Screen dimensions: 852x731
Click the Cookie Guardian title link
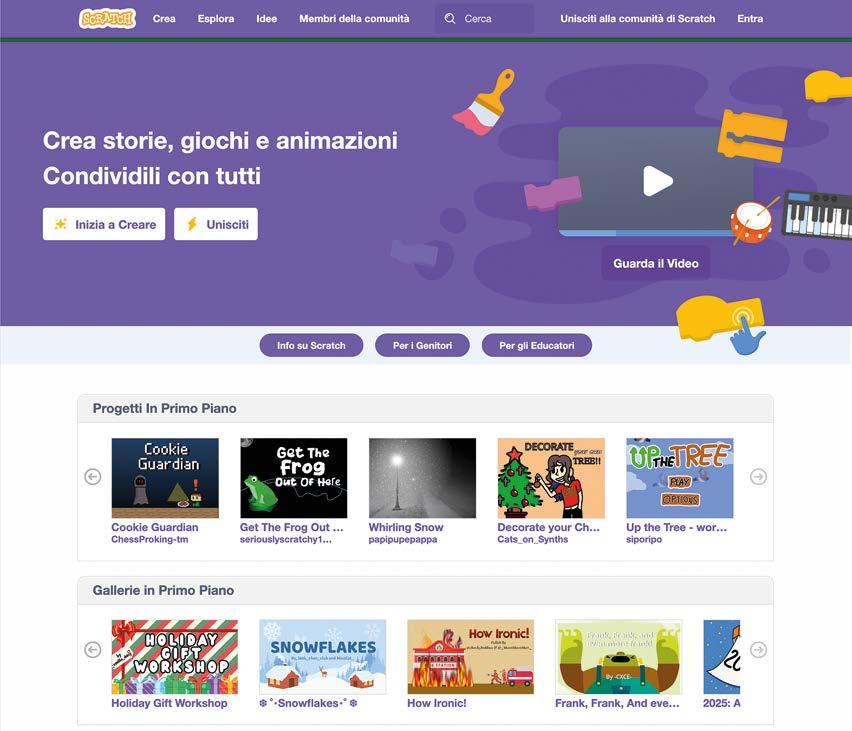[155, 527]
